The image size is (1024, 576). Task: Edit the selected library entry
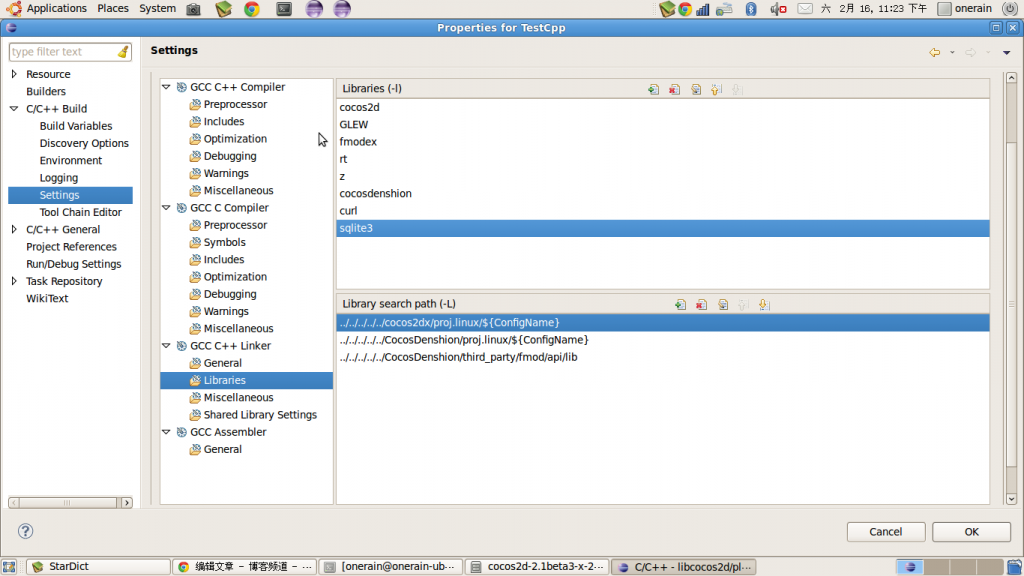(696, 89)
